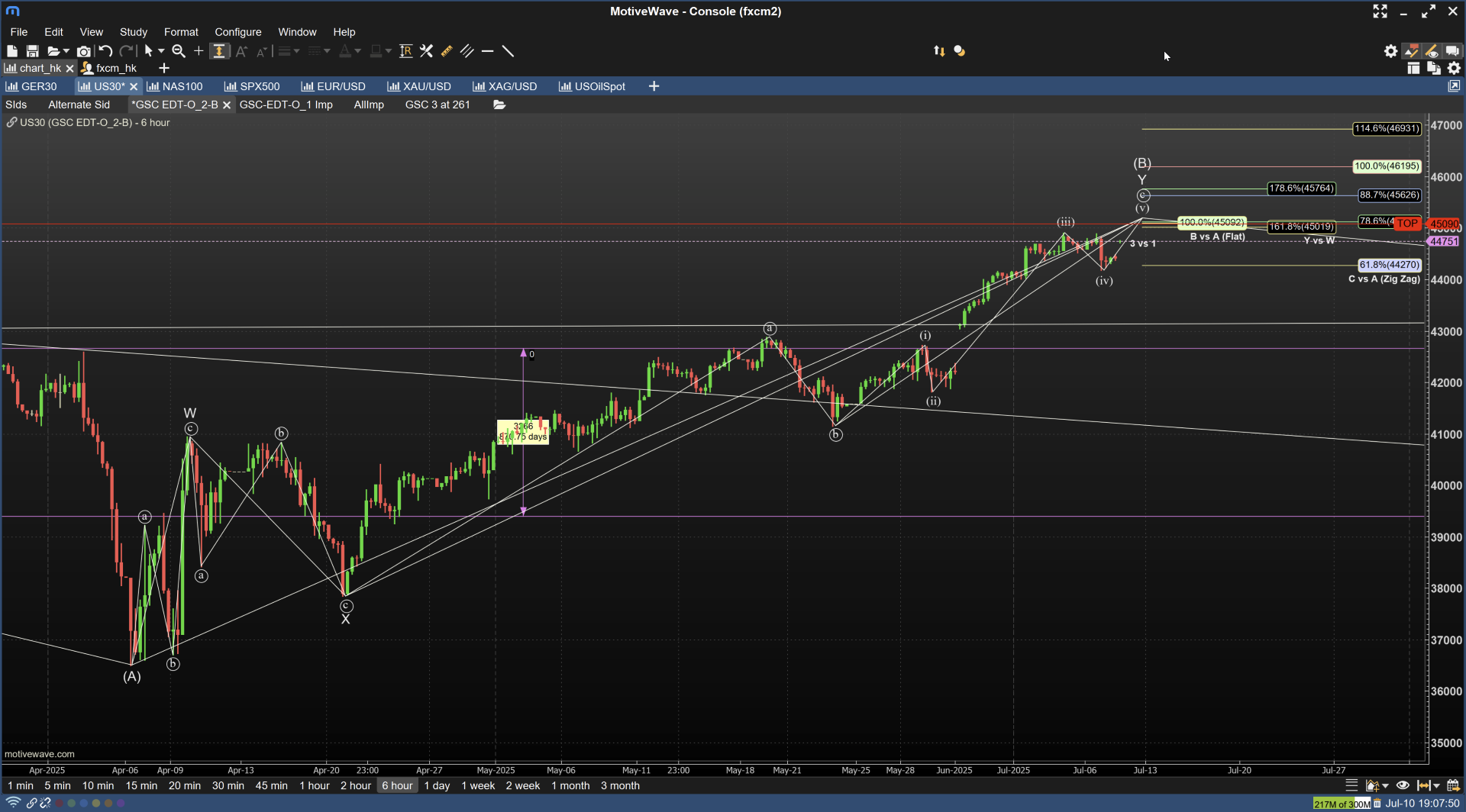Click the garbage collect trash icon

coord(1377,804)
